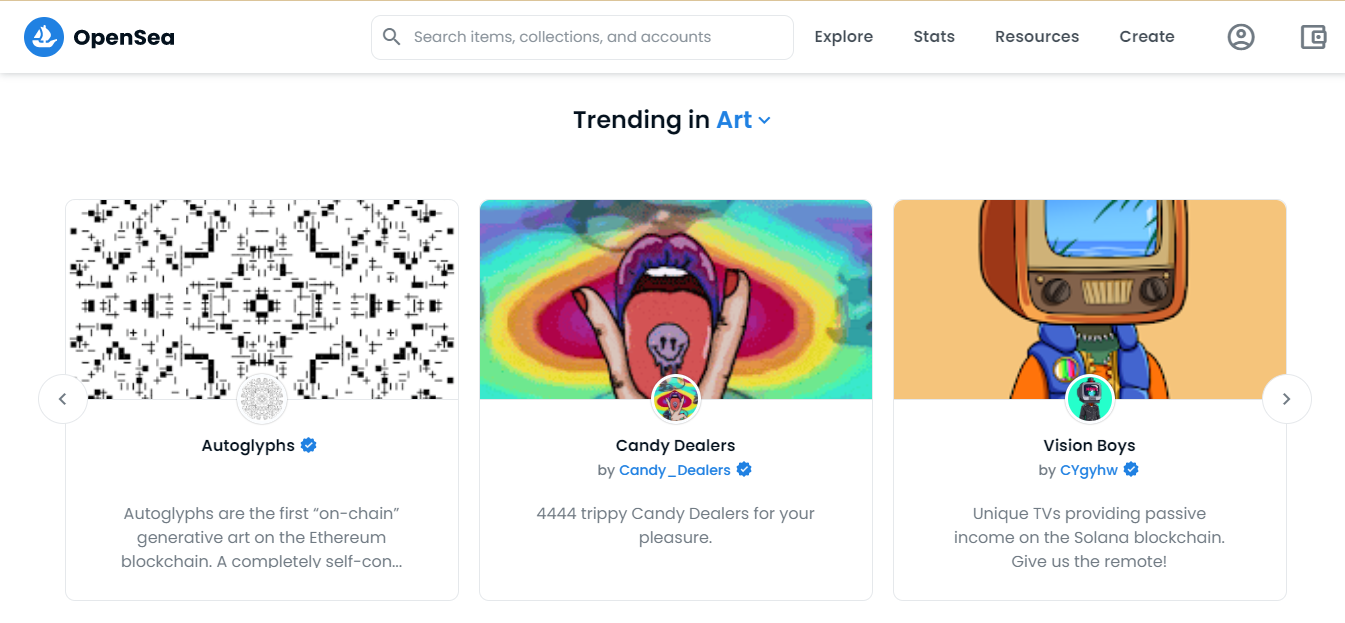Open the Resources menu

point(1037,37)
